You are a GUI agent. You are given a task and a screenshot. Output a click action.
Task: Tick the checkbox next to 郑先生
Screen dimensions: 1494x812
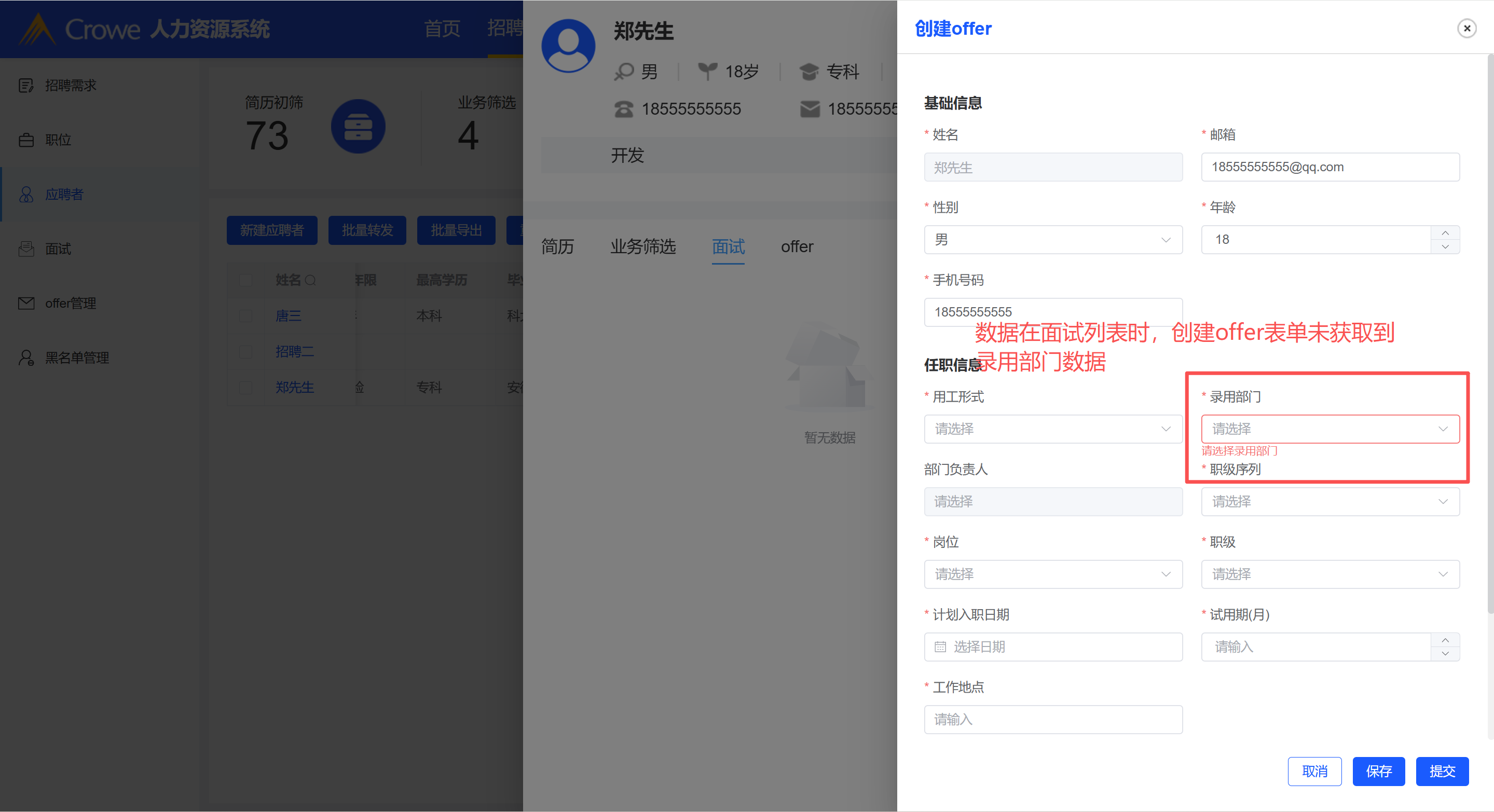click(245, 387)
